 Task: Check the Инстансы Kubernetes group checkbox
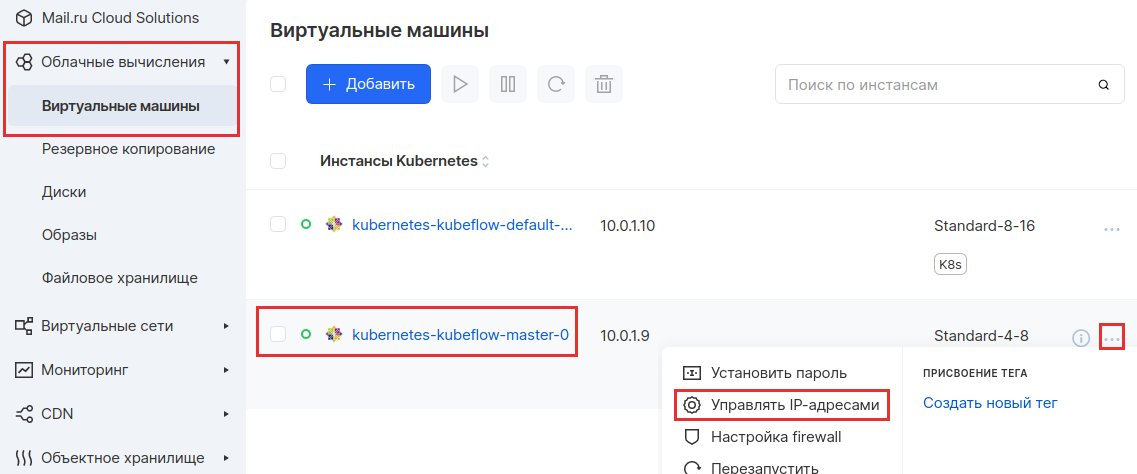tap(278, 161)
